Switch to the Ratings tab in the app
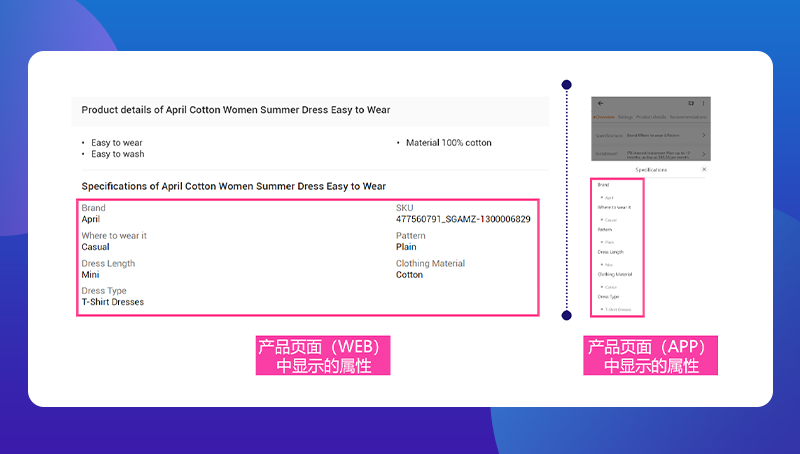This screenshot has width=800, height=454. coord(625,117)
